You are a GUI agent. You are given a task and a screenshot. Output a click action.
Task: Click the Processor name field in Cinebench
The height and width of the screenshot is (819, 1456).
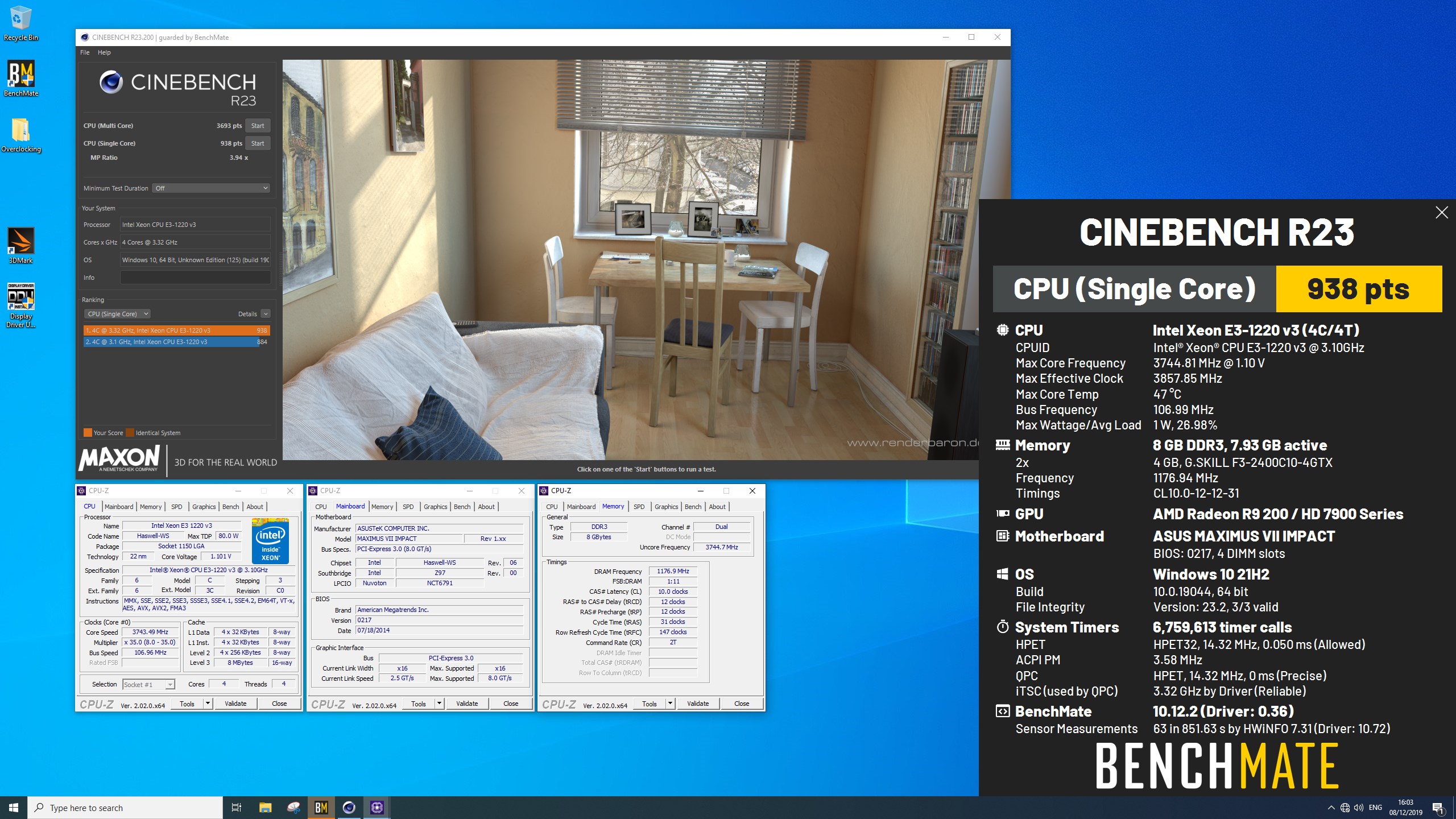195,225
